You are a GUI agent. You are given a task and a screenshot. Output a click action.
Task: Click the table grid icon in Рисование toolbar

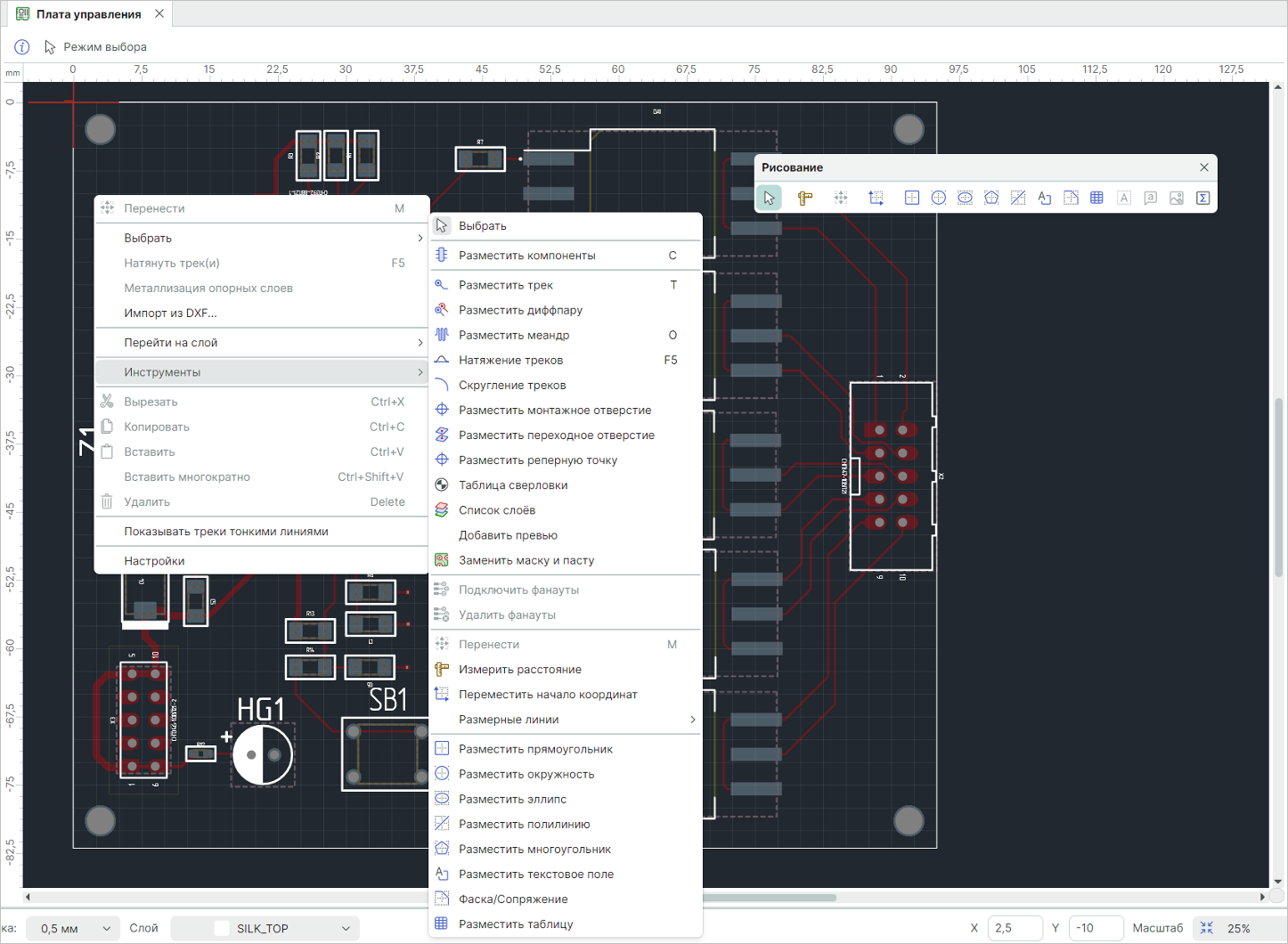1096,198
